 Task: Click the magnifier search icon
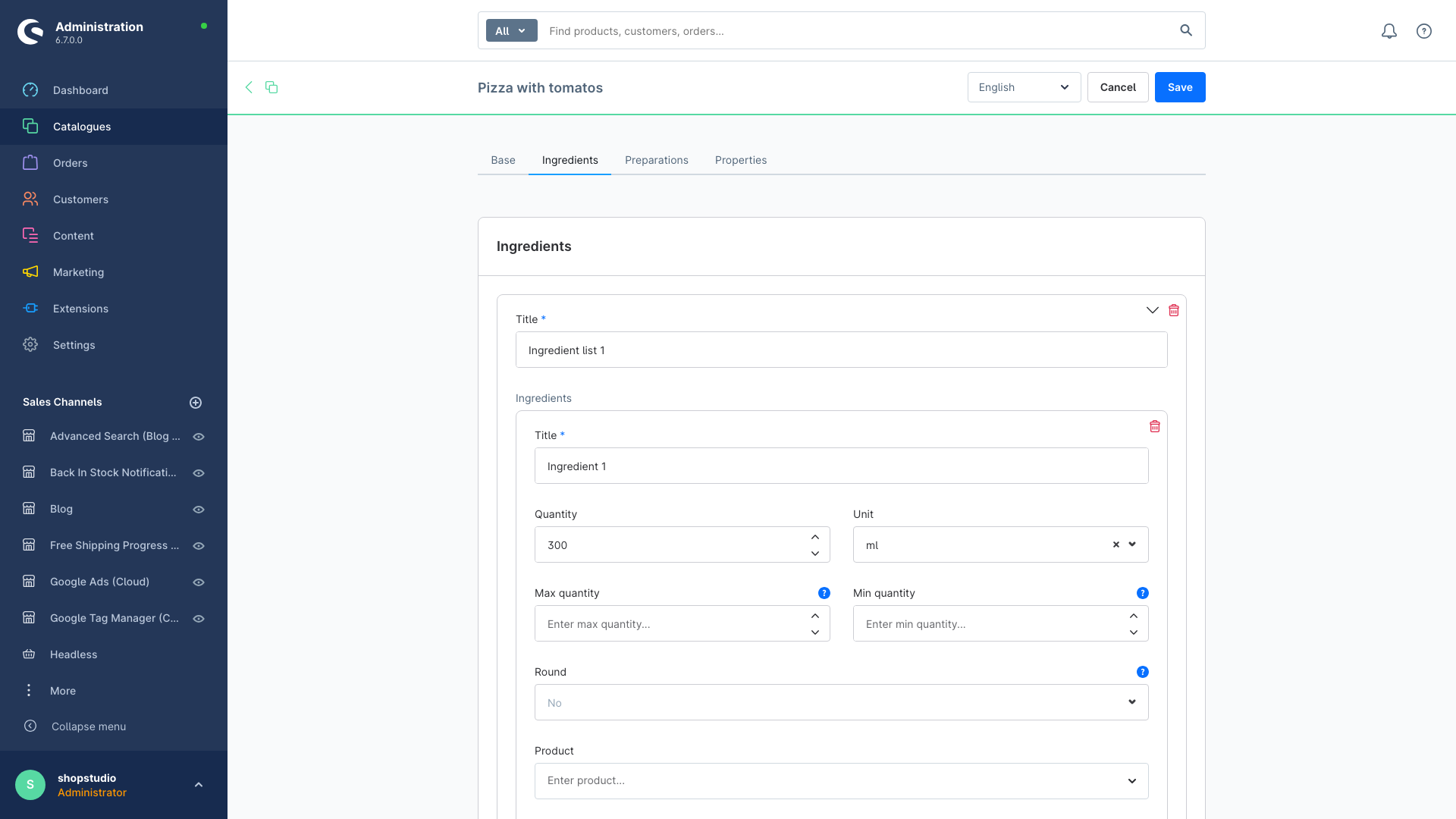[1186, 30]
